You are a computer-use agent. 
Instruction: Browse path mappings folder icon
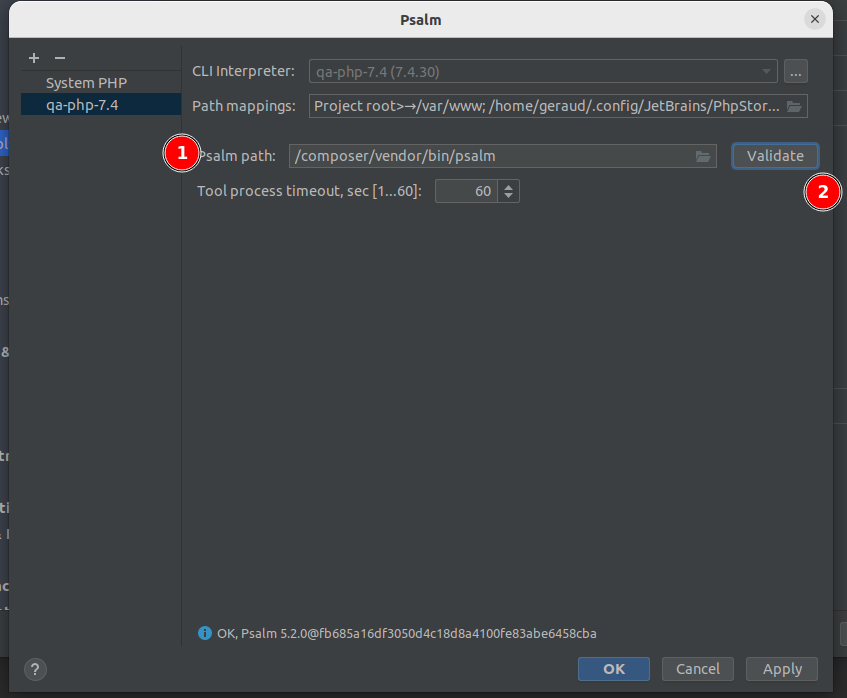click(x=794, y=106)
